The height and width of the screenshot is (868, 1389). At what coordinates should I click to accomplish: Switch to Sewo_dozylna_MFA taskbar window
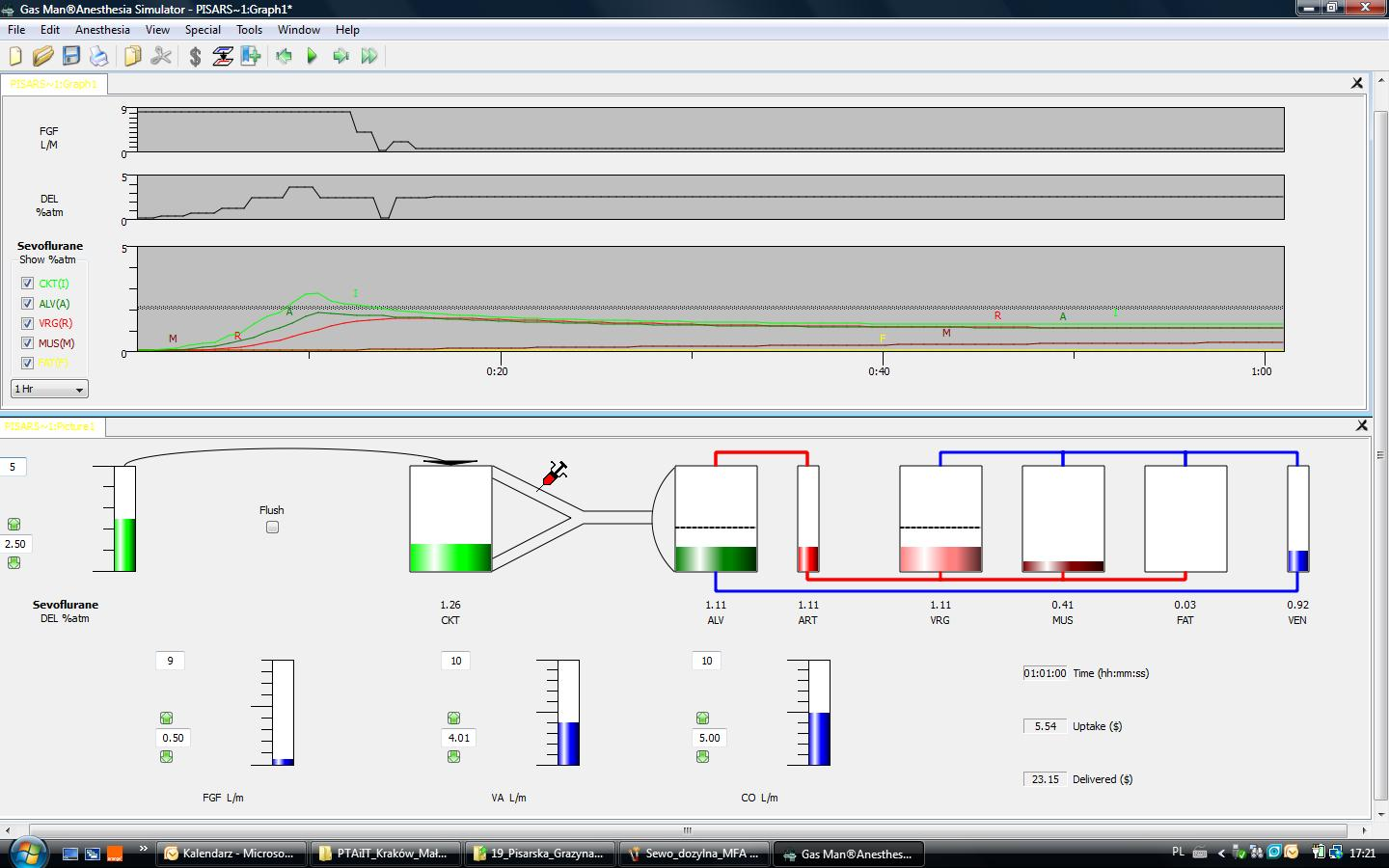click(694, 854)
